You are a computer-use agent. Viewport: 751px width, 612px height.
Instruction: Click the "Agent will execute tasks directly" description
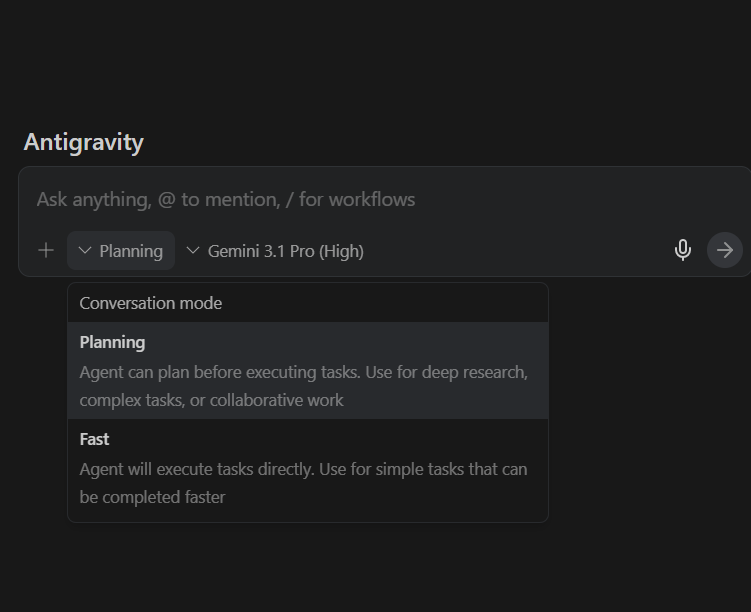pos(303,469)
